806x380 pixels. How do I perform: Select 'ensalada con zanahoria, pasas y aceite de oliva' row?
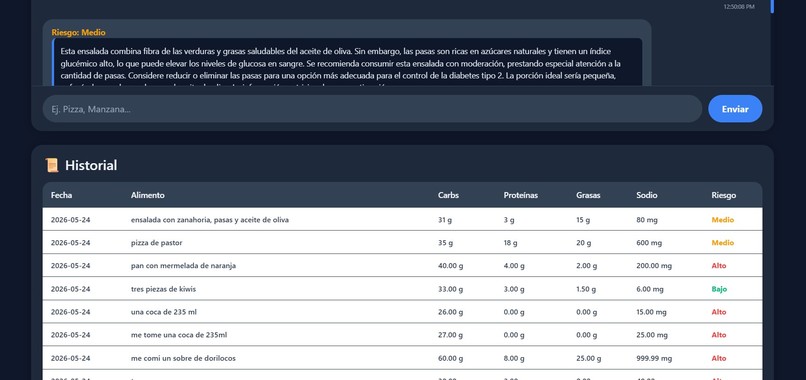click(402, 220)
